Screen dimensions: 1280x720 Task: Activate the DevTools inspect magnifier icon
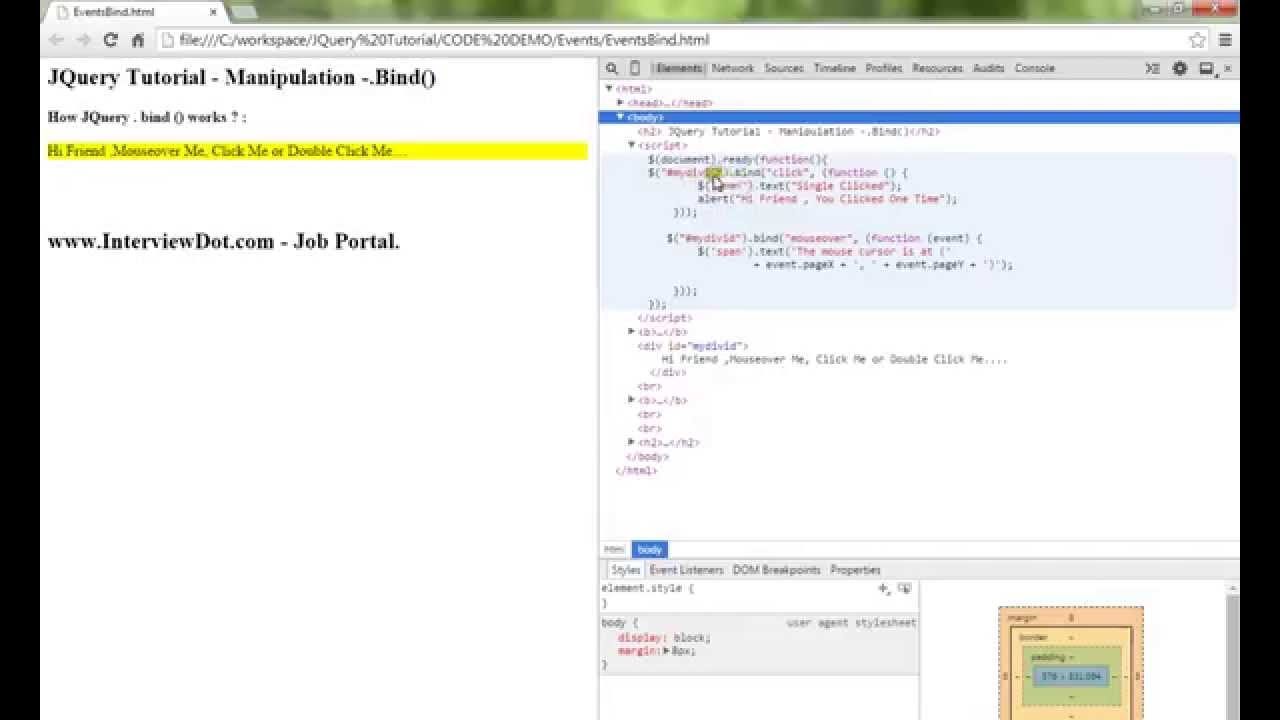tap(612, 68)
